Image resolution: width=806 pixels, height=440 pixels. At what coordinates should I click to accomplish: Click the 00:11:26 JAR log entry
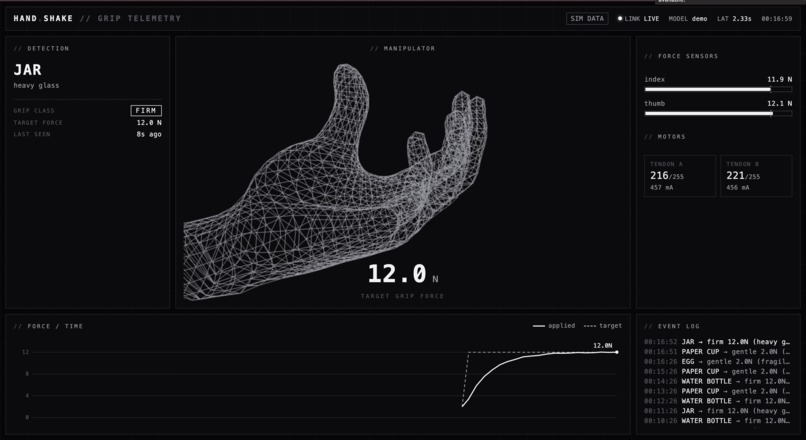pyautogui.click(x=717, y=411)
